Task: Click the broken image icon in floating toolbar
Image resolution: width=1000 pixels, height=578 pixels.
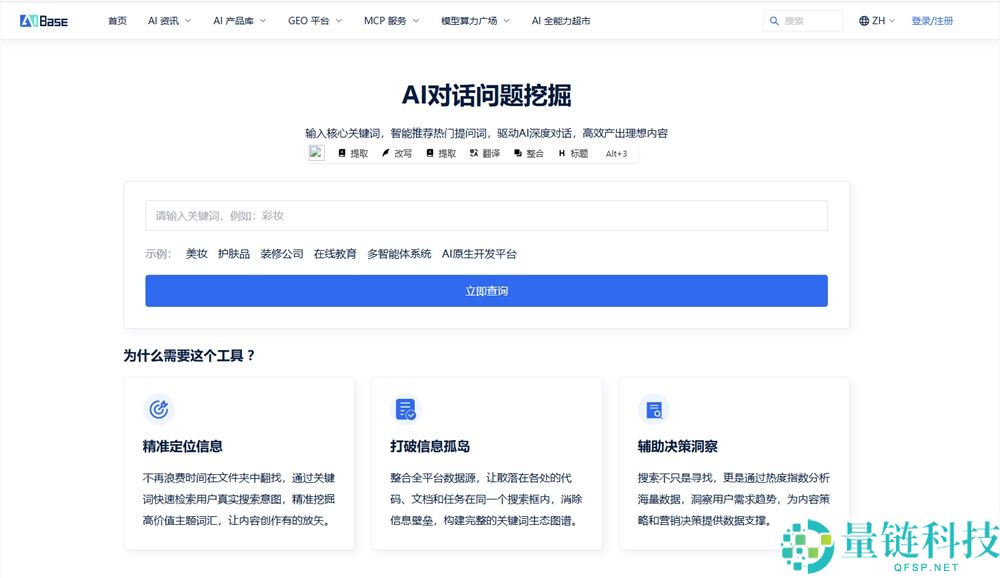Action: (x=316, y=153)
